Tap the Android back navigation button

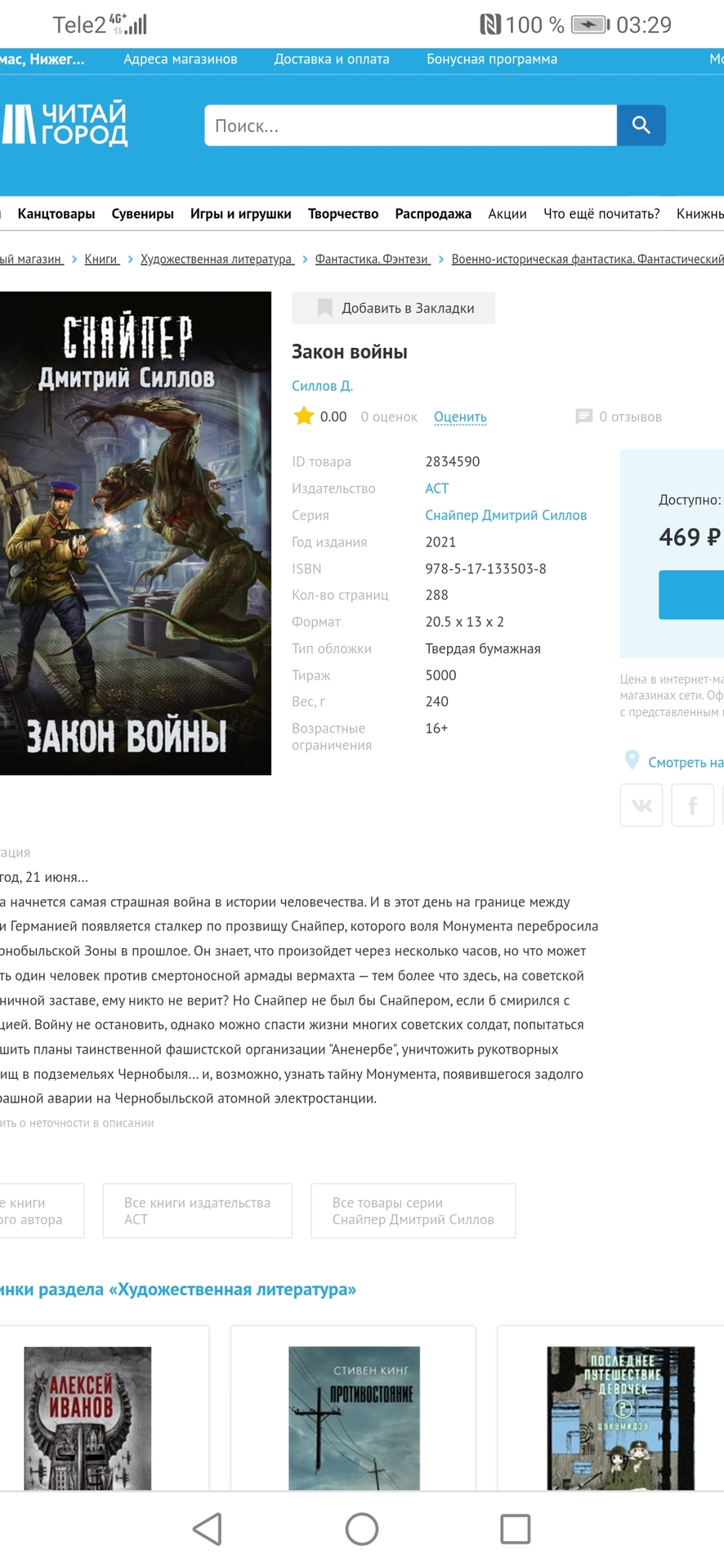(x=208, y=1529)
